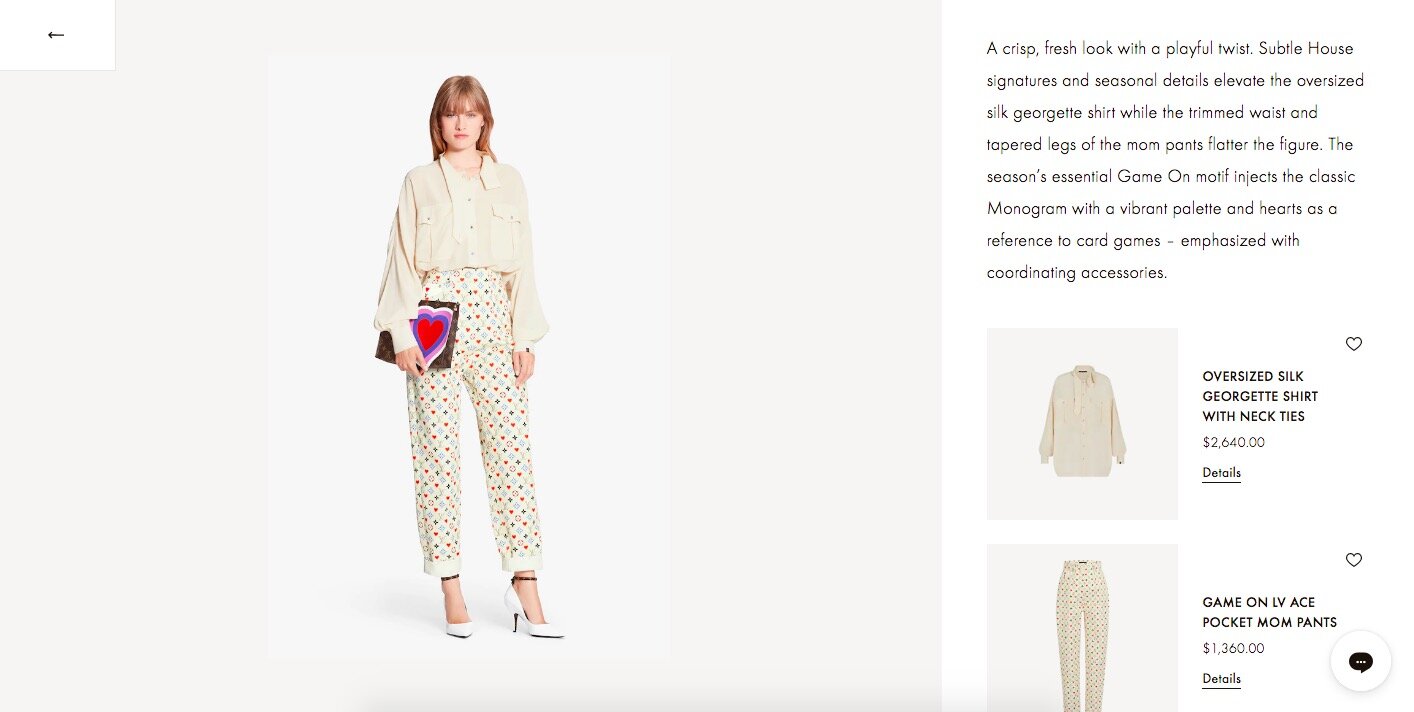Open the mom pants product thumbnail
Viewport: 1414px width, 712px height.
pos(1082,628)
